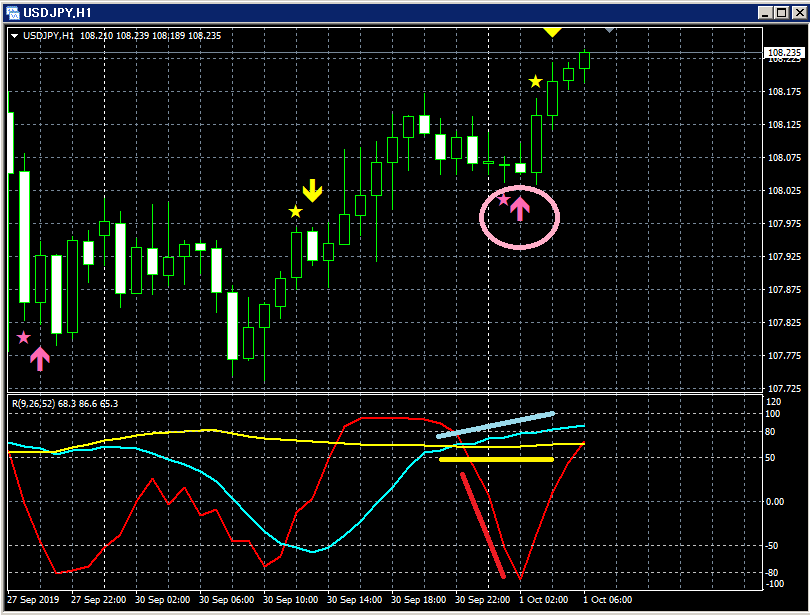Click the R(9,26,52) indicator label

(33, 404)
